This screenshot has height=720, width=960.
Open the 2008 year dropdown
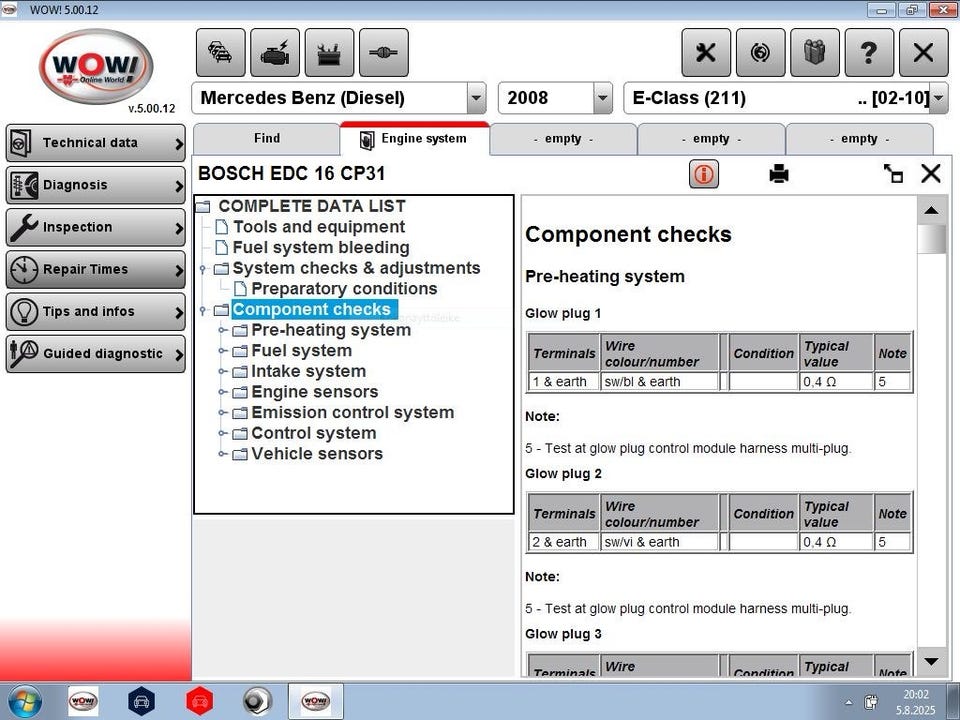click(555, 98)
